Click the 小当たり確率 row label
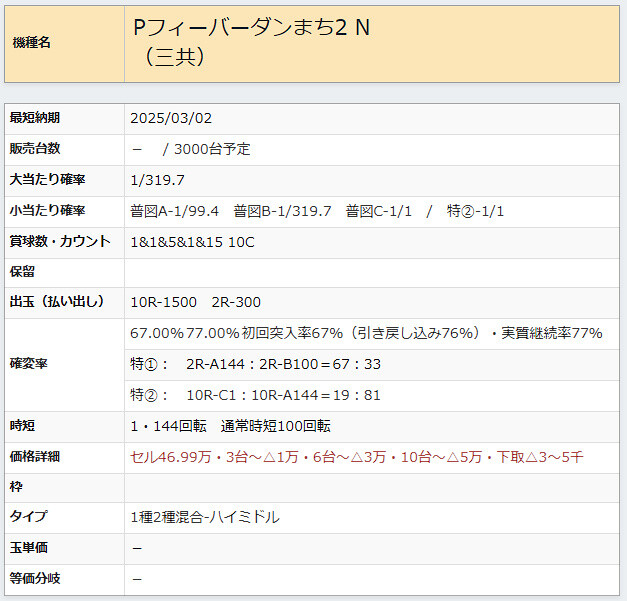The image size is (627, 601). (47, 211)
